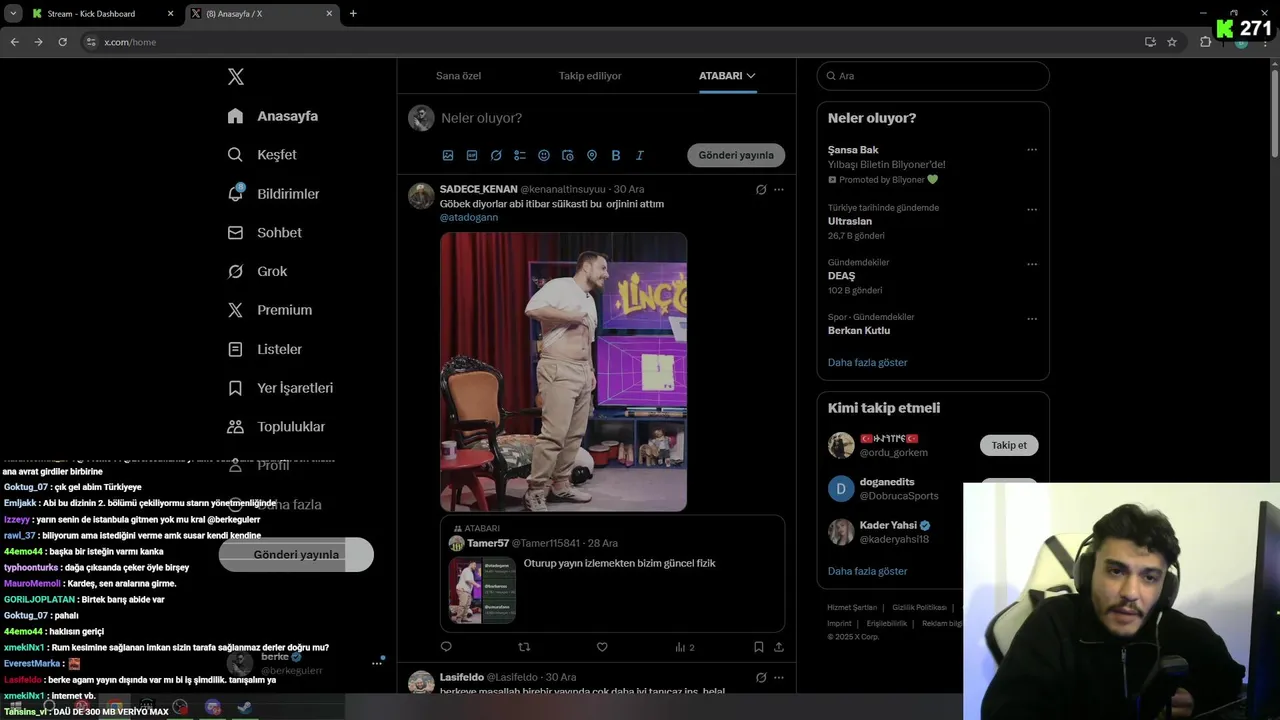Viewport: 1280px width, 720px height.
Task: Add media image to the post
Action: click(448, 155)
